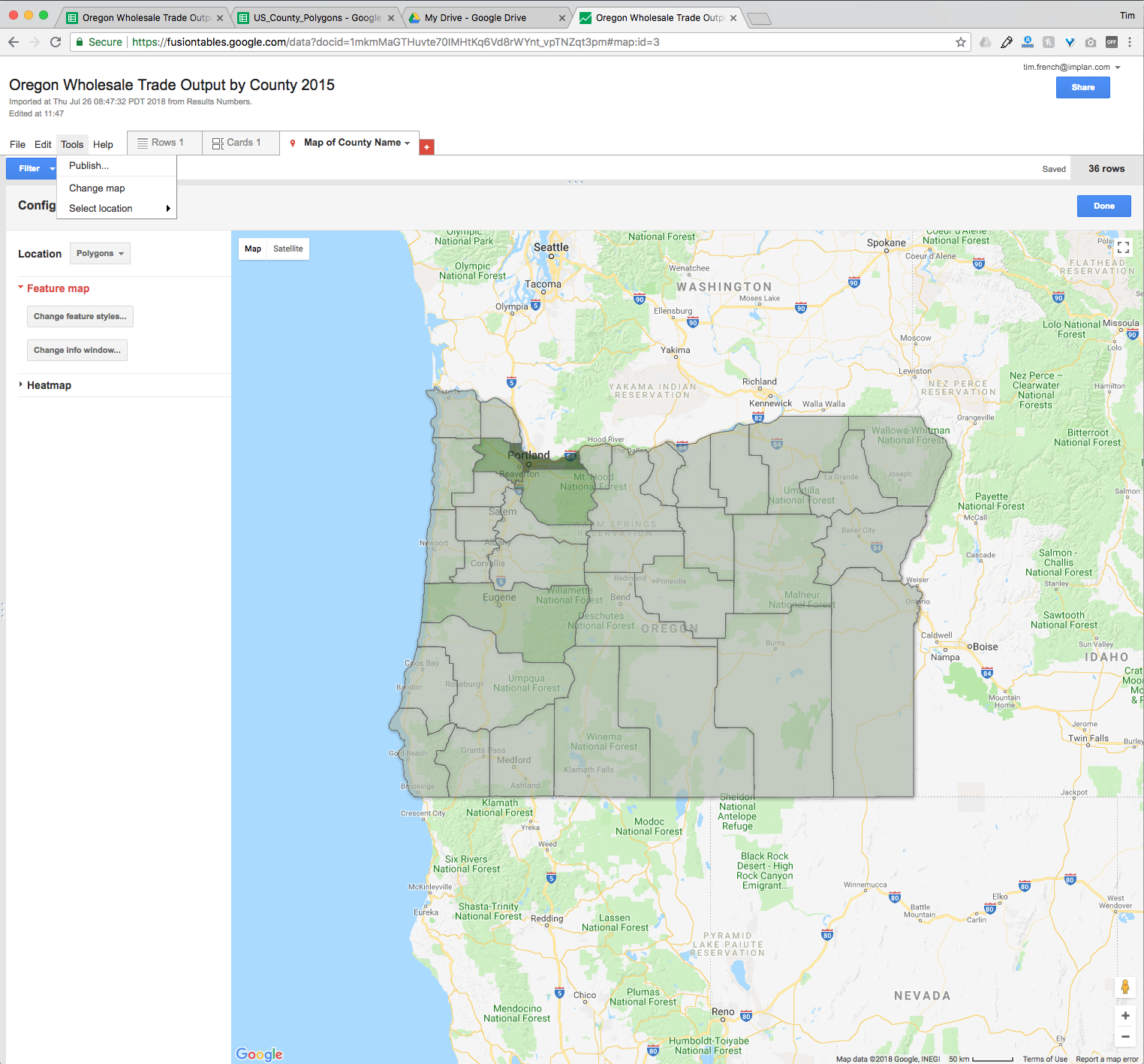The width and height of the screenshot is (1144, 1064).
Task: Select the Map view type
Action: coord(253,249)
